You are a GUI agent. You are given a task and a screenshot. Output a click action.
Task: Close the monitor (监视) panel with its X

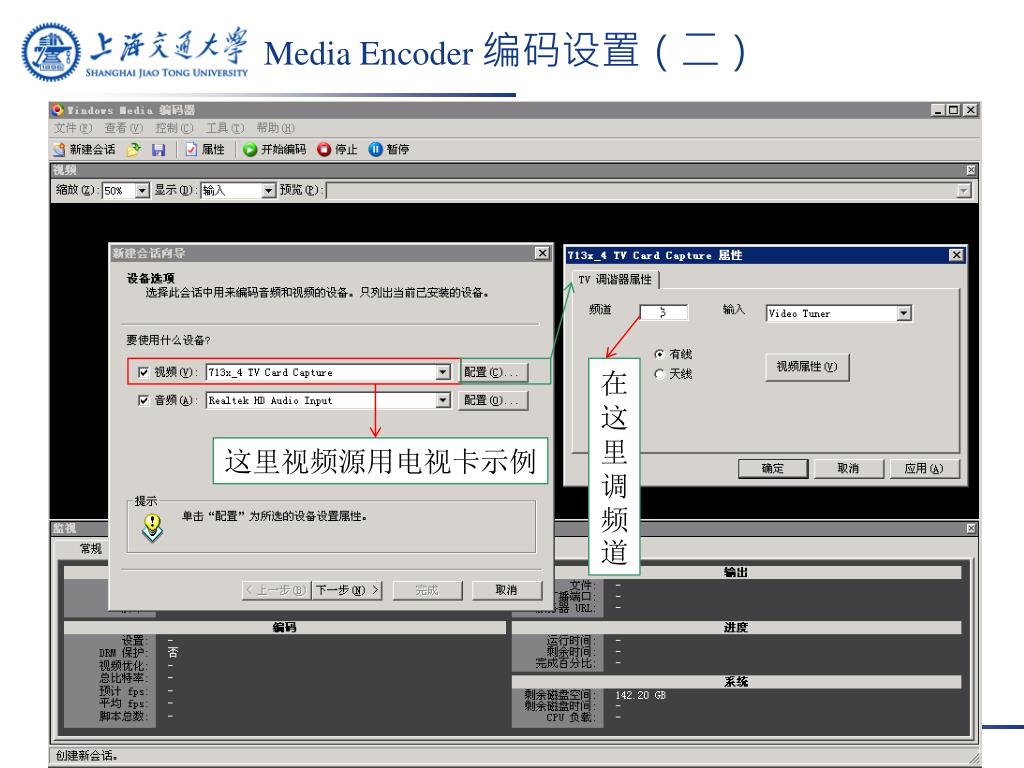pos(971,528)
